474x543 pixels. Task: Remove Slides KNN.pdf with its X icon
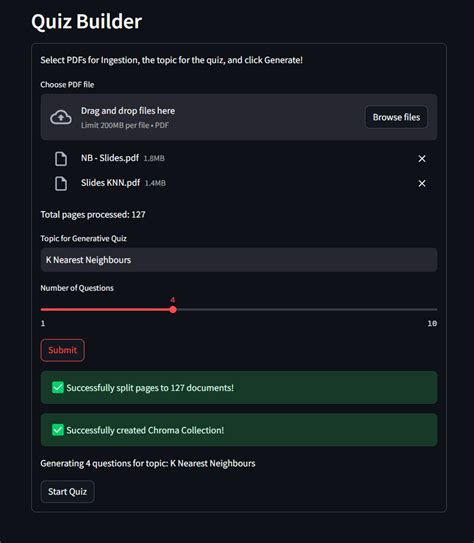422,183
